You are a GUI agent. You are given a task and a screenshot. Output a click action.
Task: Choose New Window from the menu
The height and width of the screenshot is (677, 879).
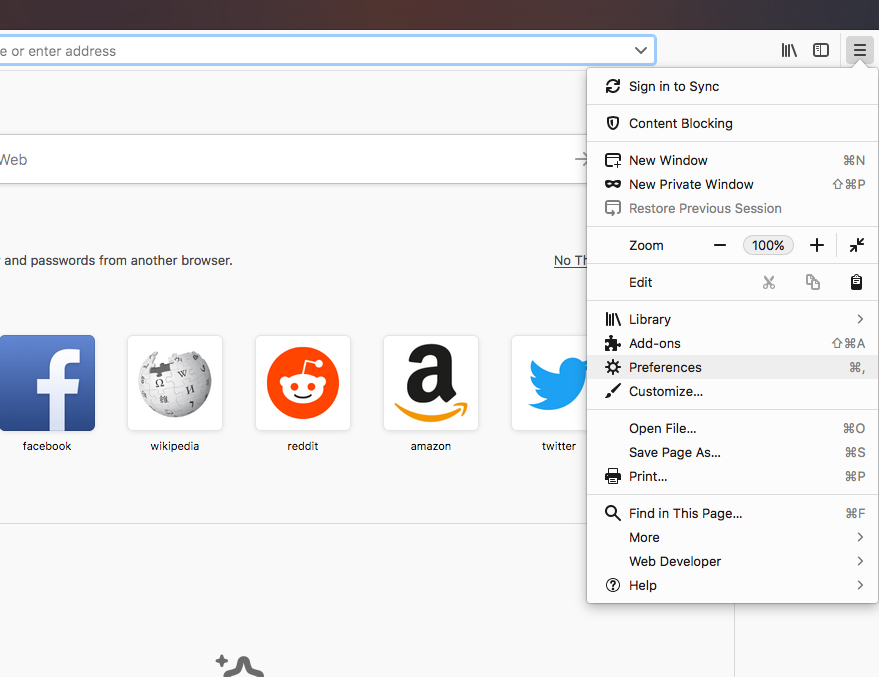[732, 160]
